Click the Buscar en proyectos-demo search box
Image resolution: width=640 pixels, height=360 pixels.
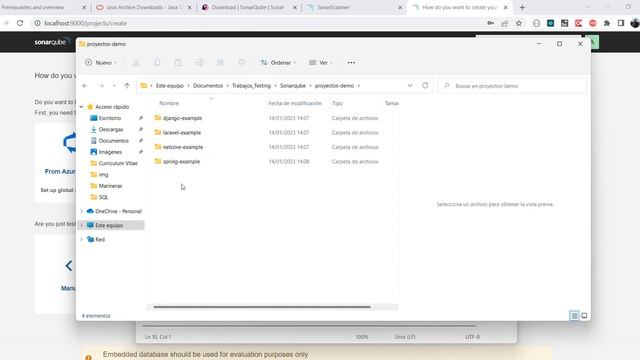513,86
